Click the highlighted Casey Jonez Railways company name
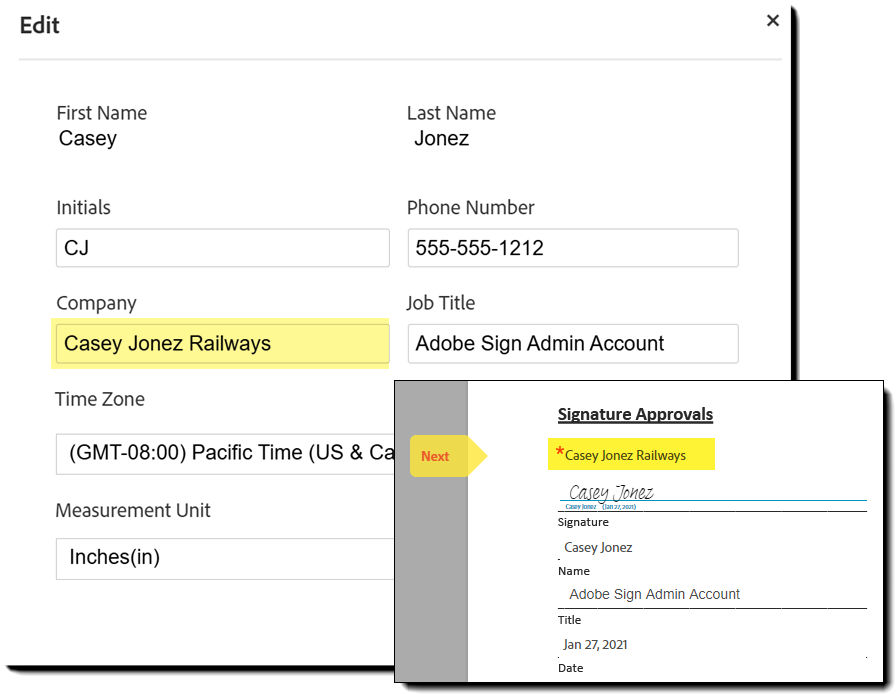Screen dimensions: 896x694 point(628,455)
